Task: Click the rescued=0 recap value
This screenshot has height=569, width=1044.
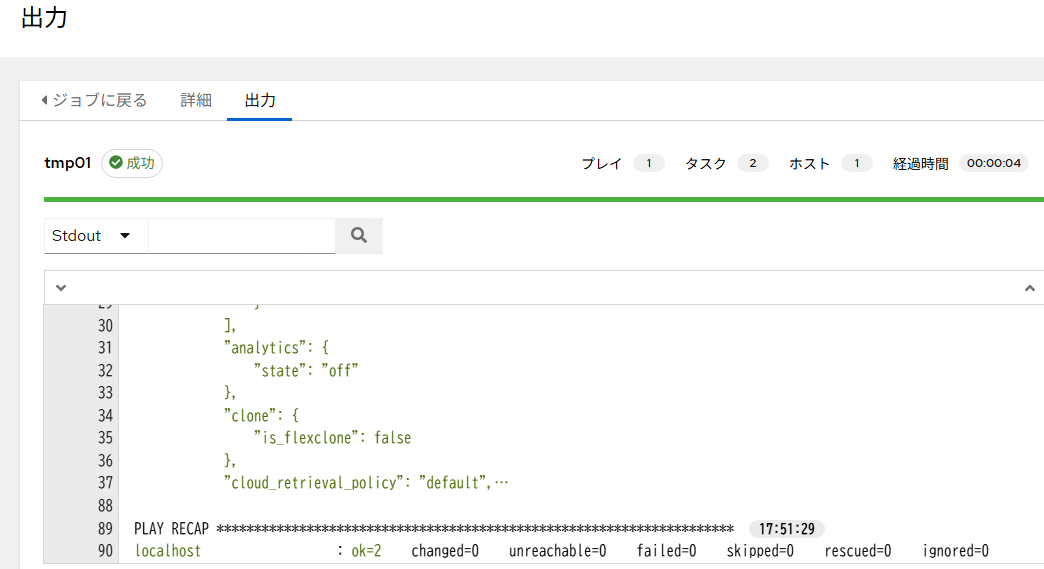Action: tap(858, 551)
